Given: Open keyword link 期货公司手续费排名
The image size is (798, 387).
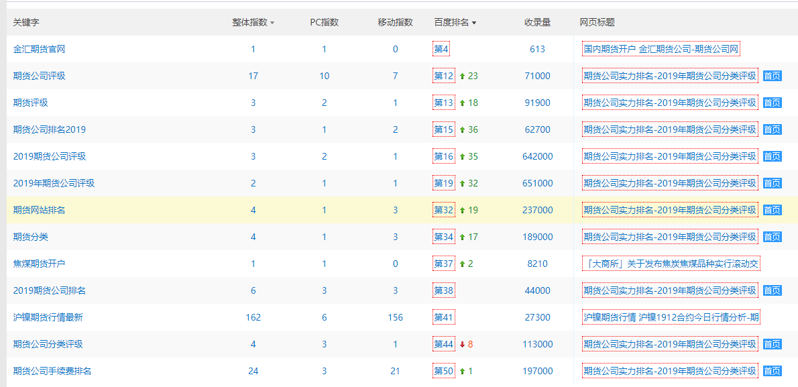Looking at the screenshot, I should coord(52,371).
